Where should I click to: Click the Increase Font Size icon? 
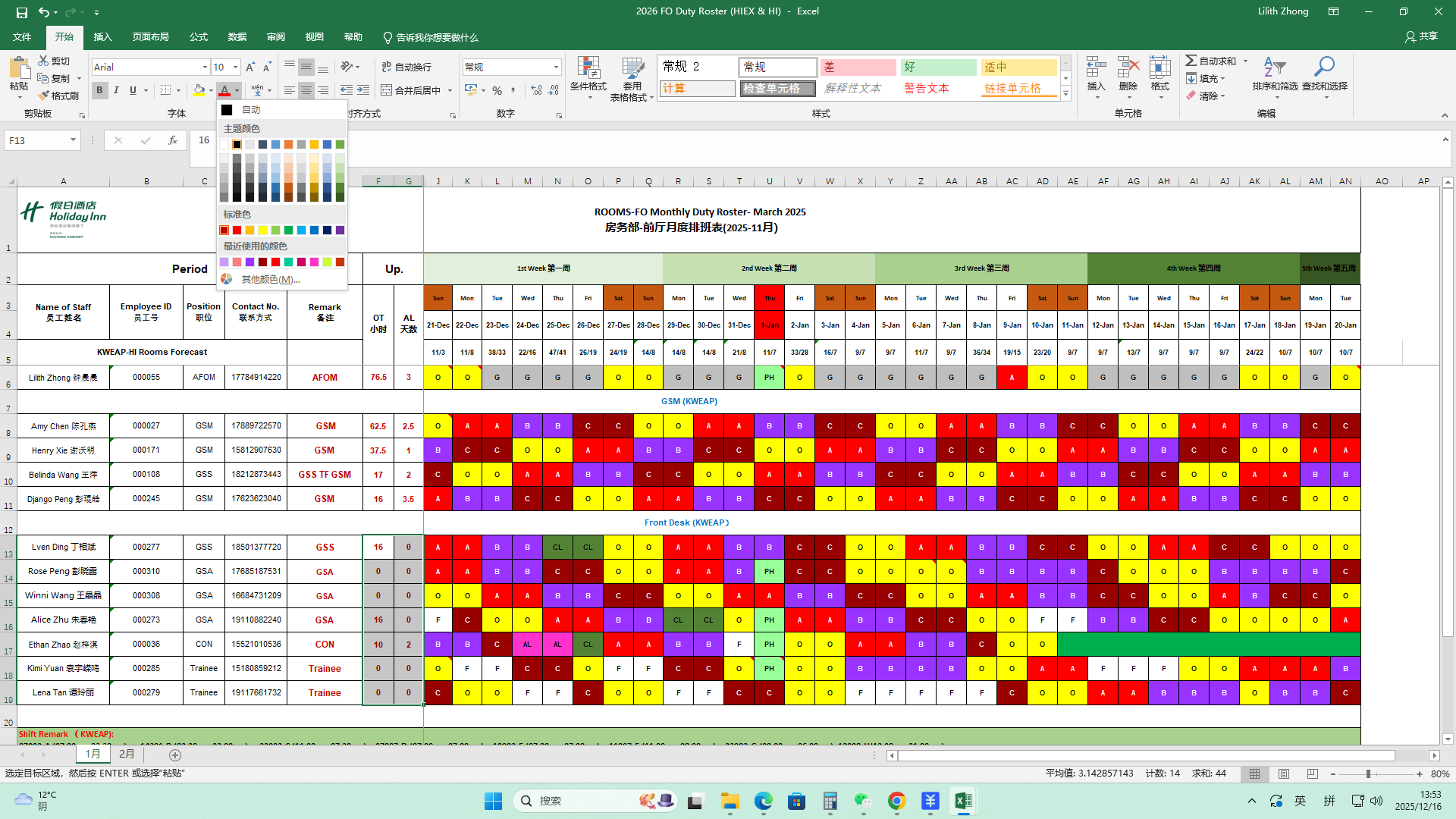coord(250,67)
